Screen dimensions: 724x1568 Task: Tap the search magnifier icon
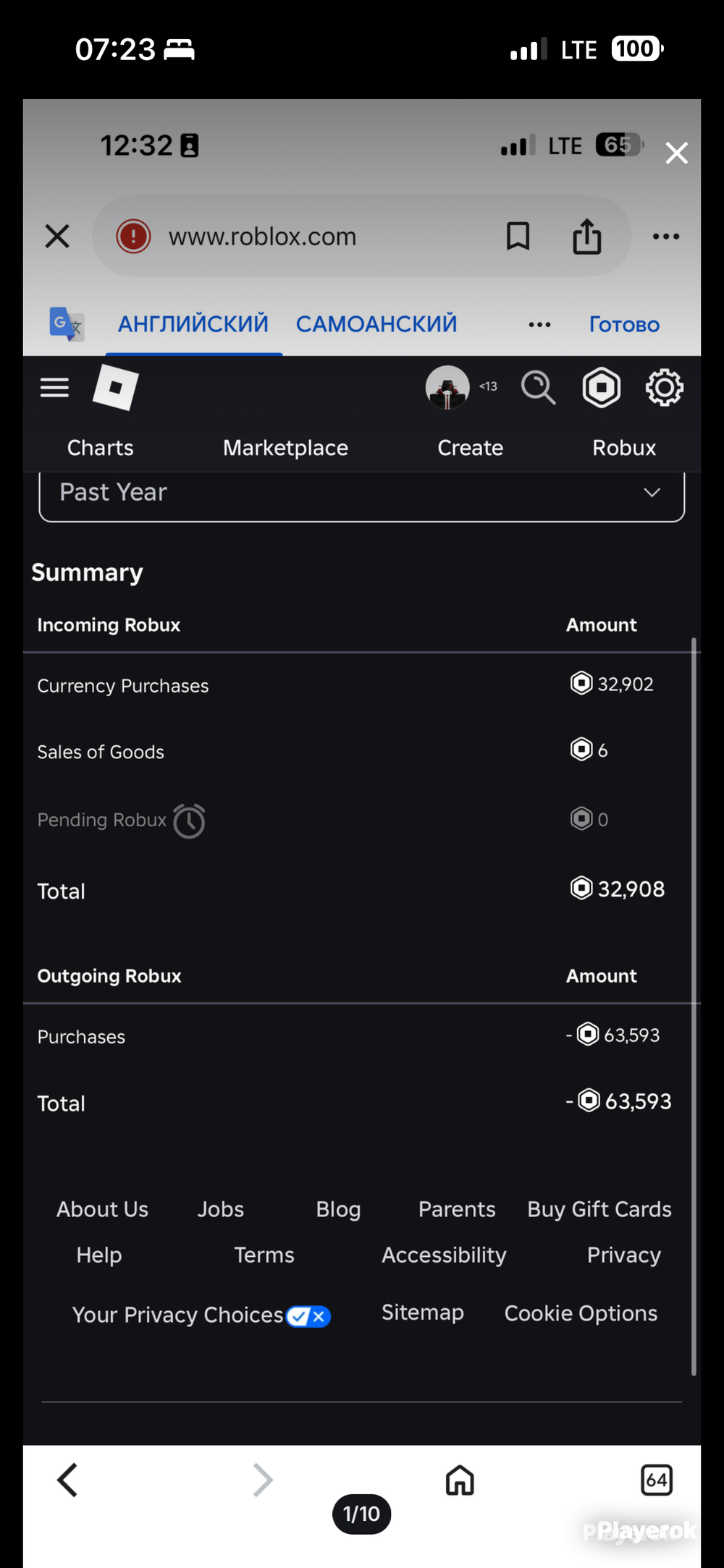pos(538,387)
